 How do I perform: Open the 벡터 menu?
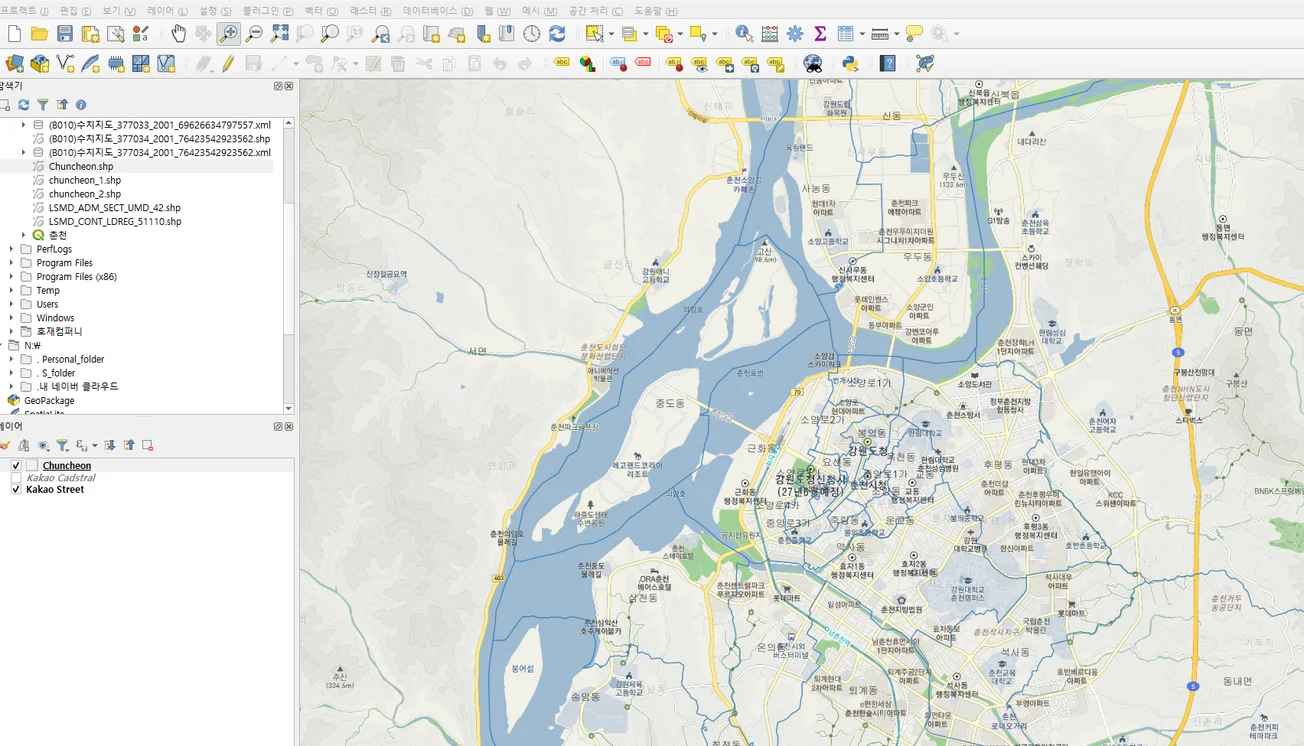click(321, 10)
